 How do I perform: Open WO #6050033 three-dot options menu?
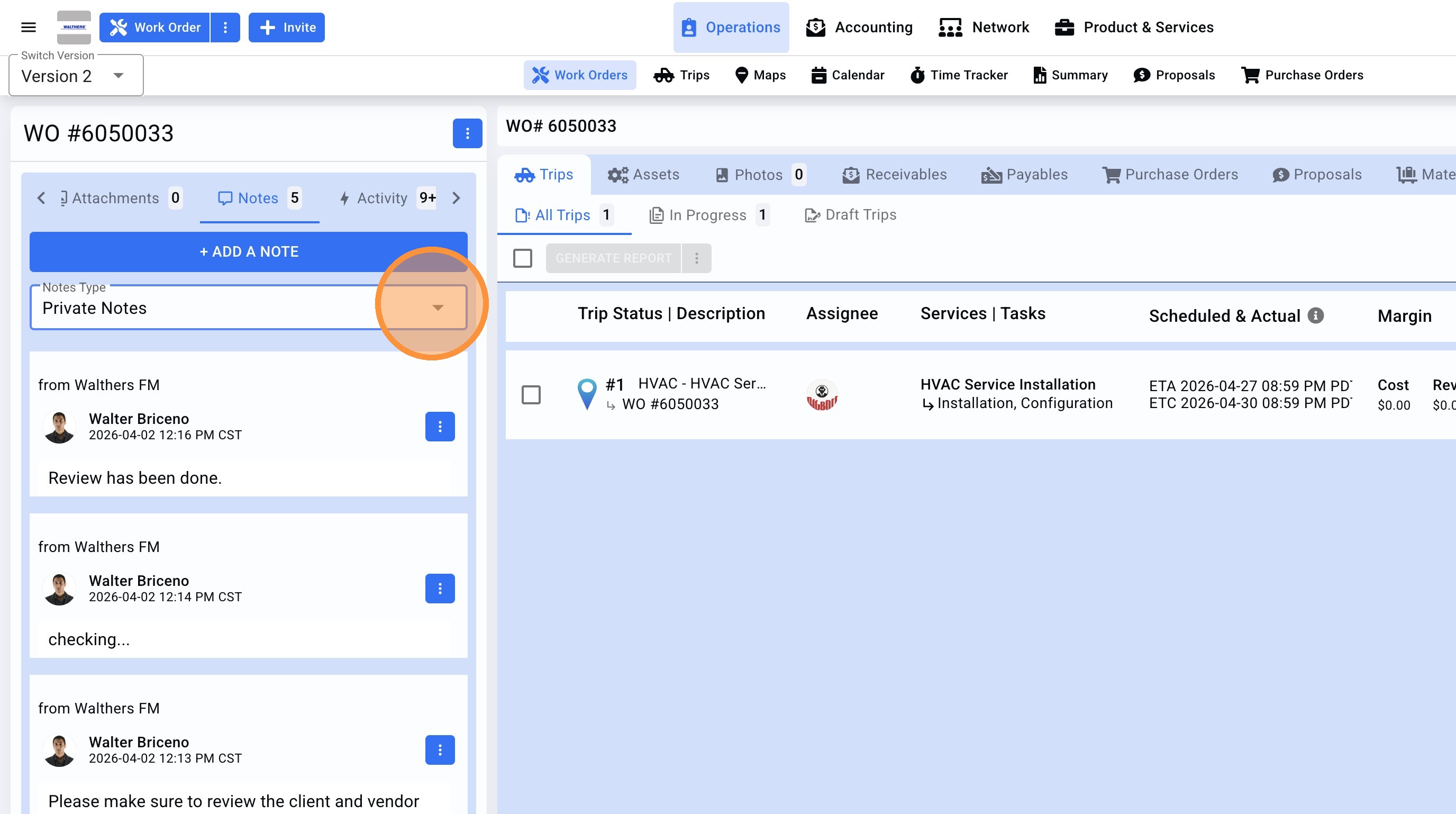[x=467, y=133]
